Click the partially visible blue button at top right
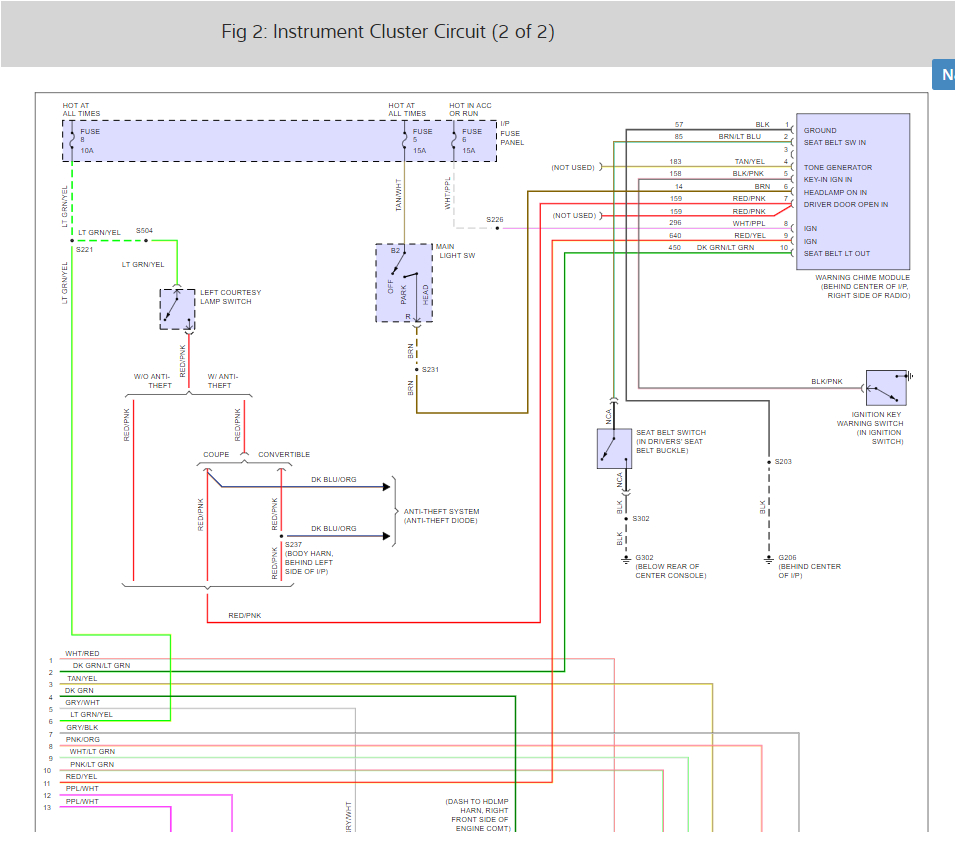The image size is (956, 860). click(x=943, y=75)
